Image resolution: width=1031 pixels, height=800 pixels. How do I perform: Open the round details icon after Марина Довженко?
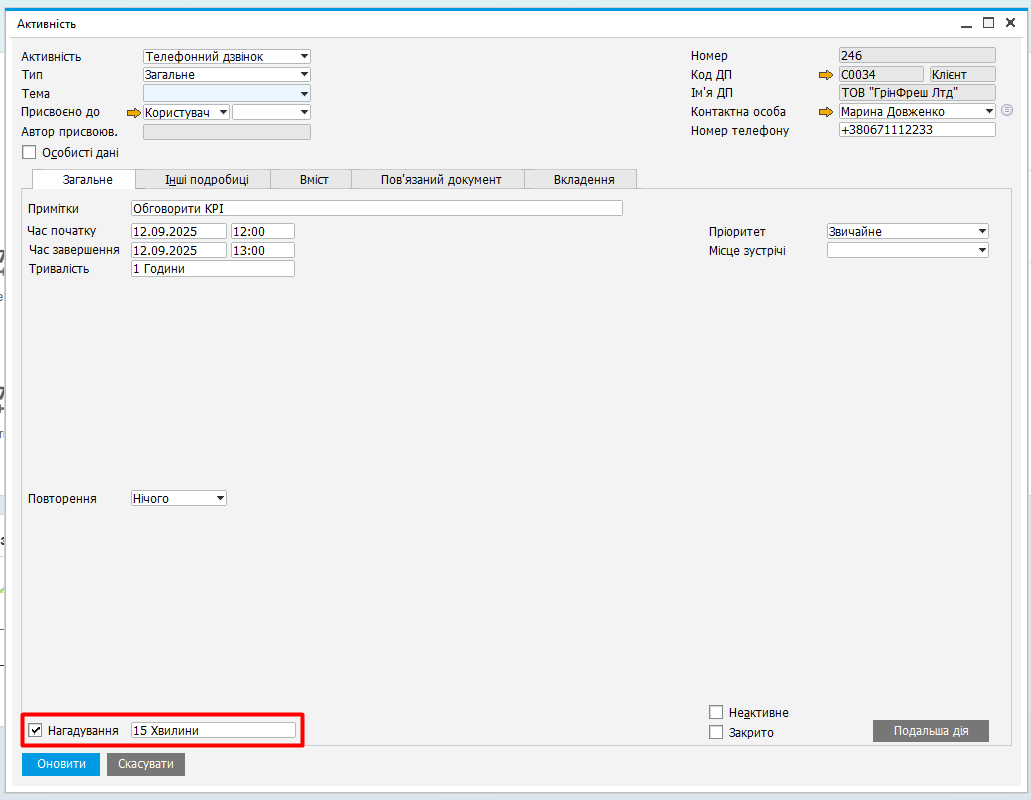(x=1007, y=111)
